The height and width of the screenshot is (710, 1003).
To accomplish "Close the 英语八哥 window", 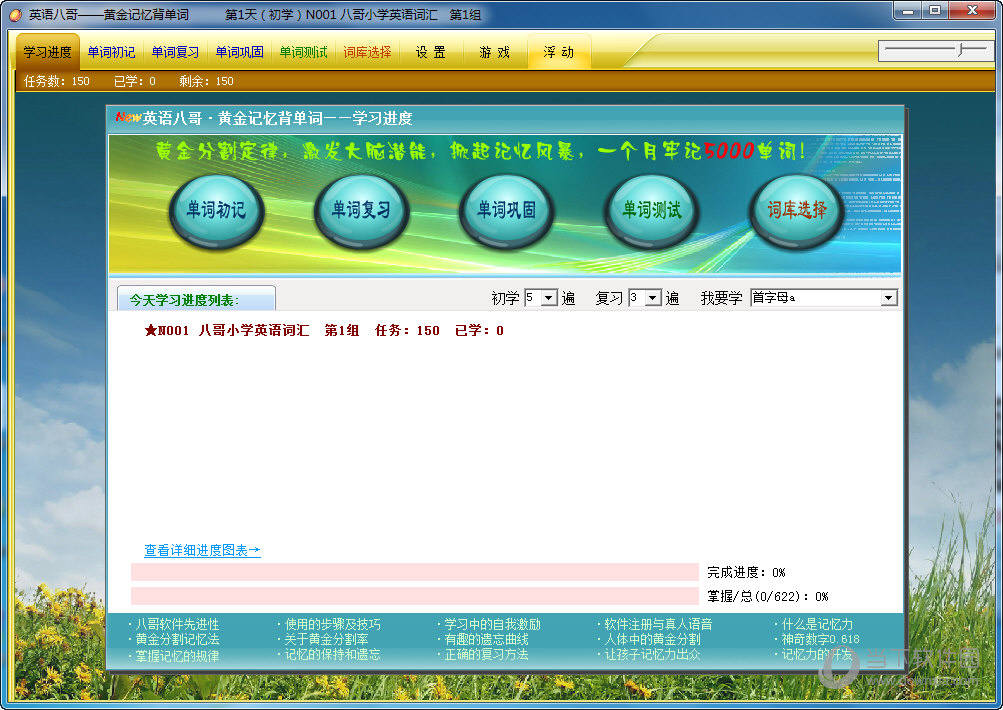I will point(972,11).
